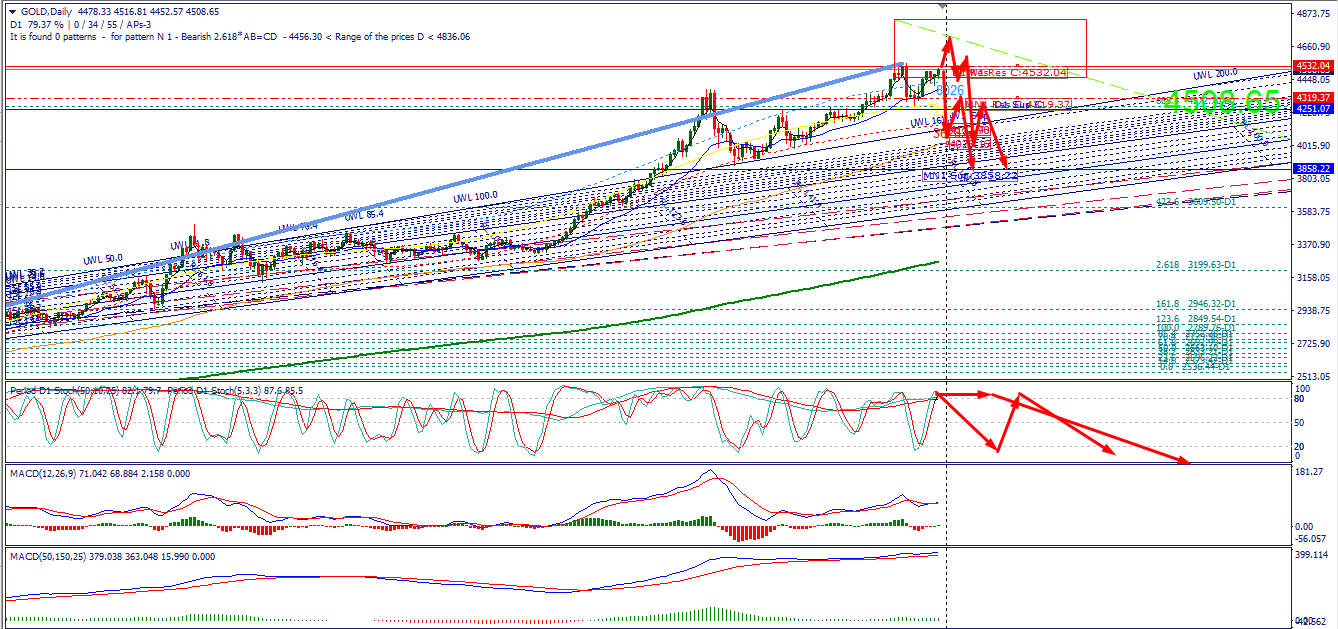Click the large green 4508.65 price text

[1221, 101]
